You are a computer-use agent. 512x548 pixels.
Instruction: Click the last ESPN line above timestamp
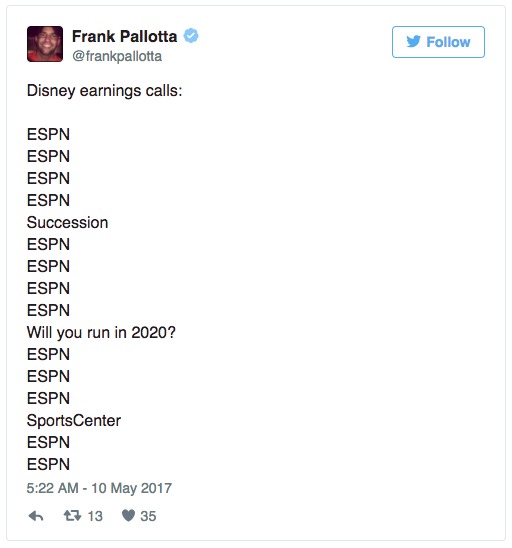click(x=48, y=464)
